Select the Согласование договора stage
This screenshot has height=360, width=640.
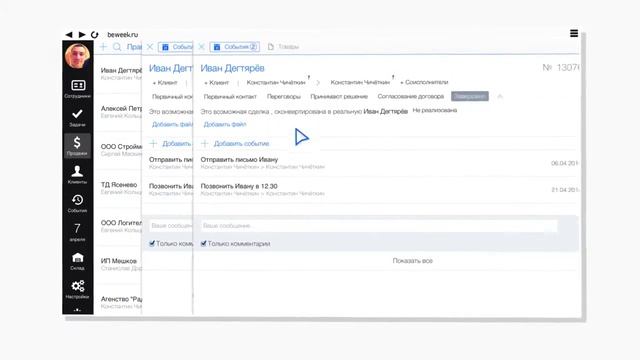(411, 96)
